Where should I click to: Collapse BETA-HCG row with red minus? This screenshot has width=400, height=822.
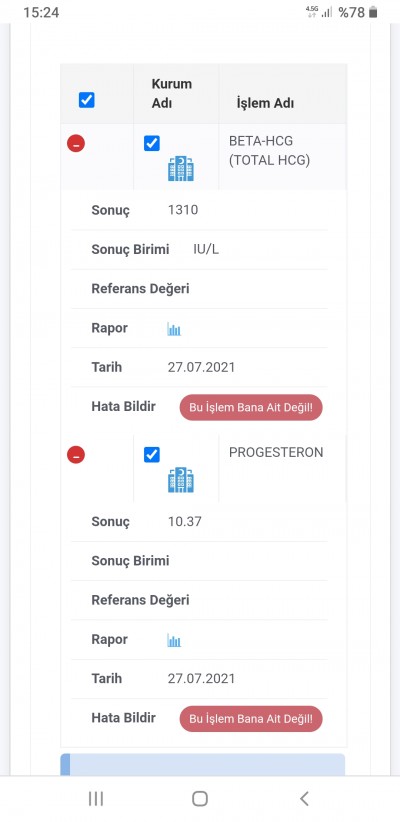point(76,143)
